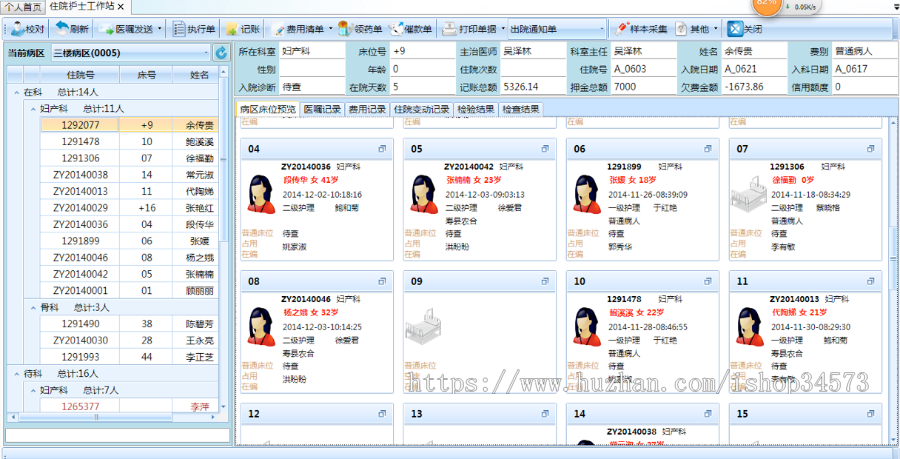Screen dimensions: 900x459
Task: Click the 打印单据 printer button
Action: pyautogui.click(x=470, y=29)
